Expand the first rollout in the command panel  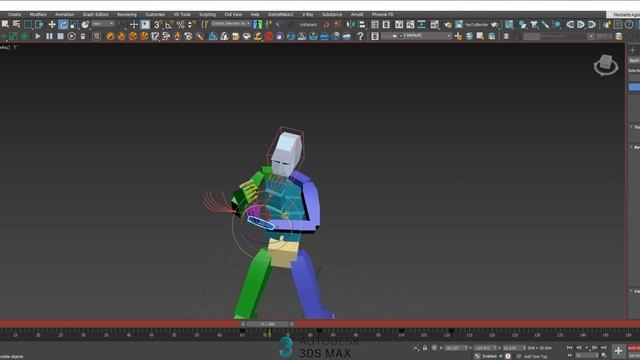pyautogui.click(x=632, y=127)
